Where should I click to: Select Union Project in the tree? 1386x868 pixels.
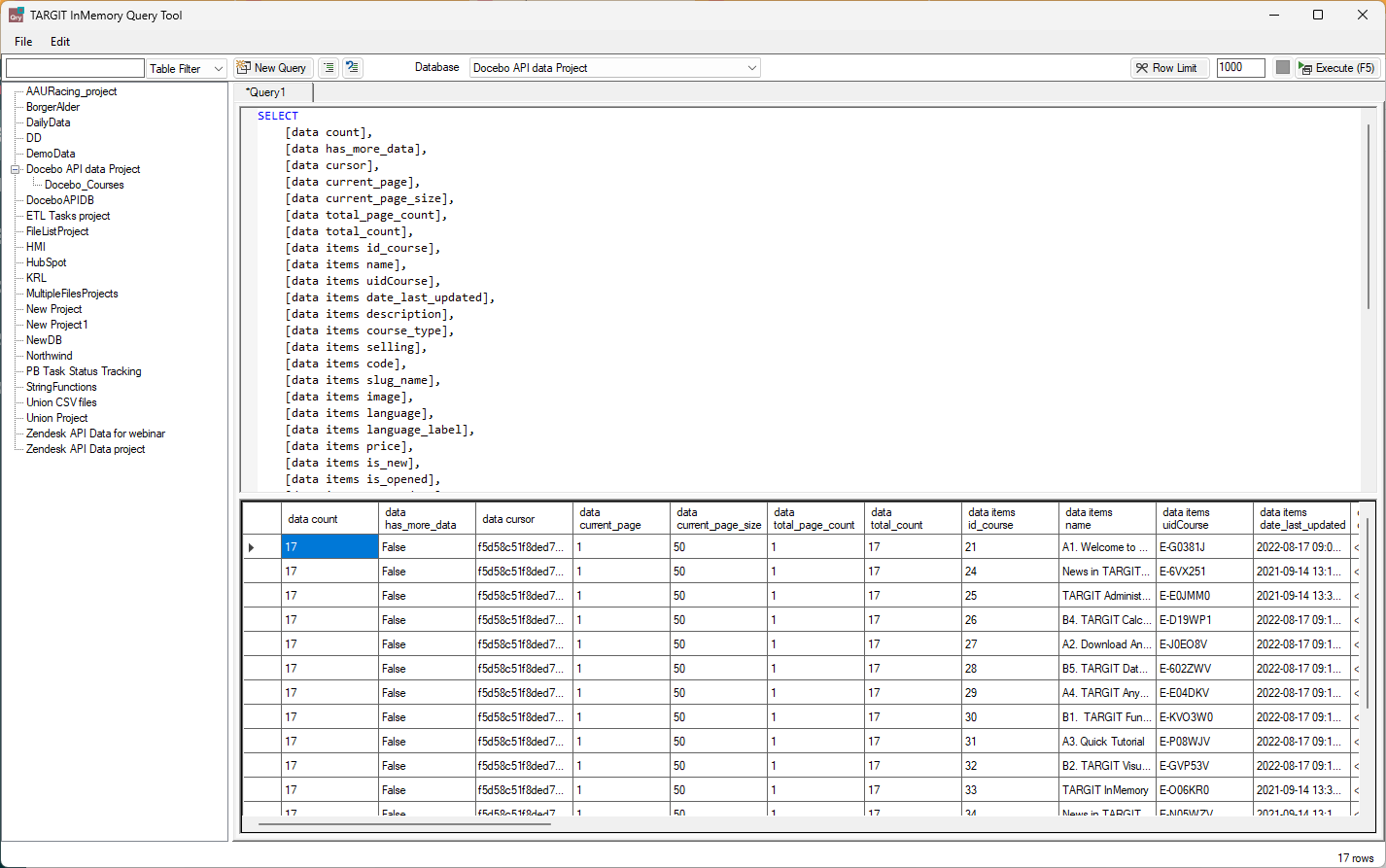tap(56, 418)
